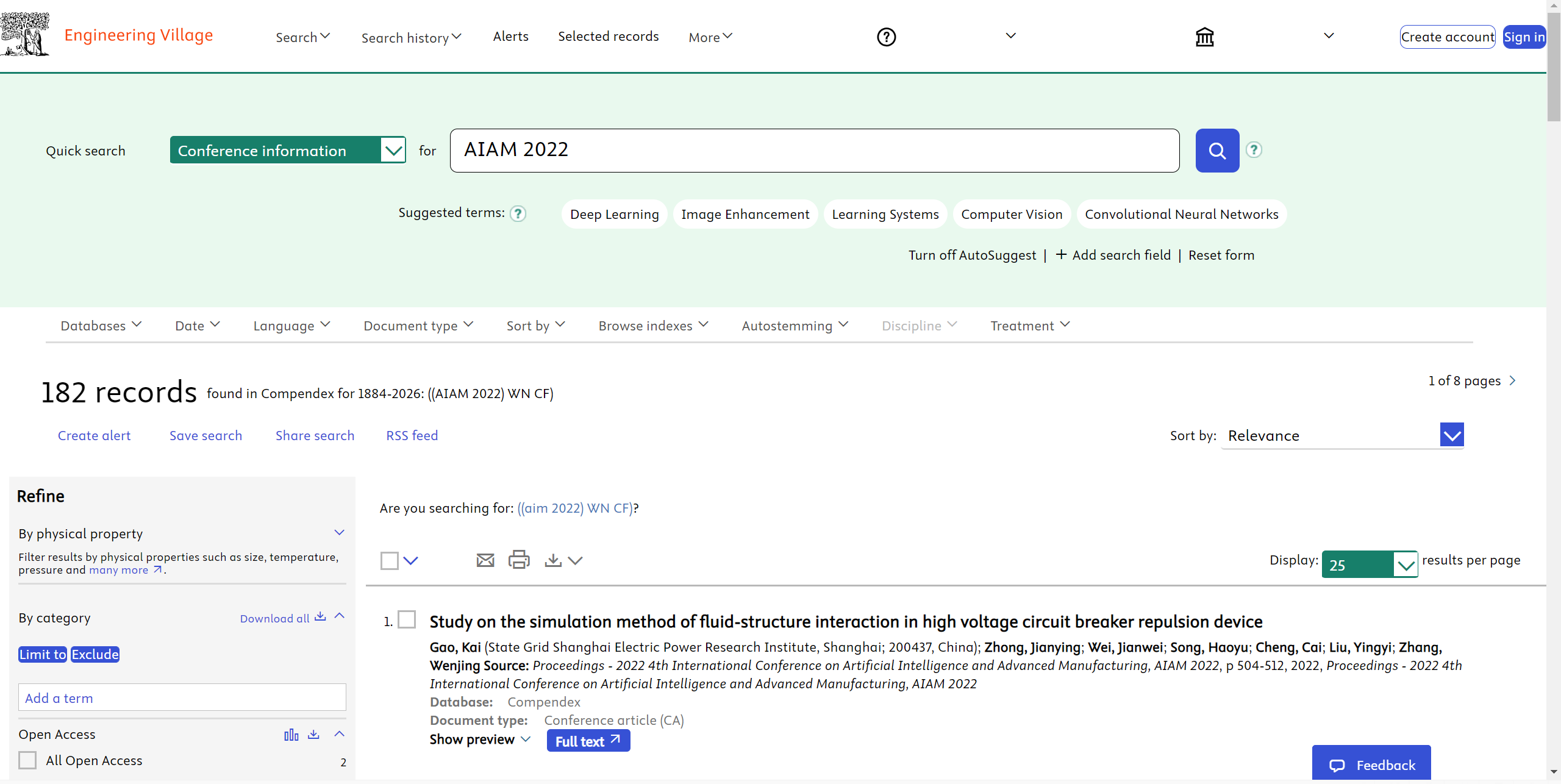The width and height of the screenshot is (1561, 784).
Task: Click the Add a term input field
Action: click(x=182, y=697)
